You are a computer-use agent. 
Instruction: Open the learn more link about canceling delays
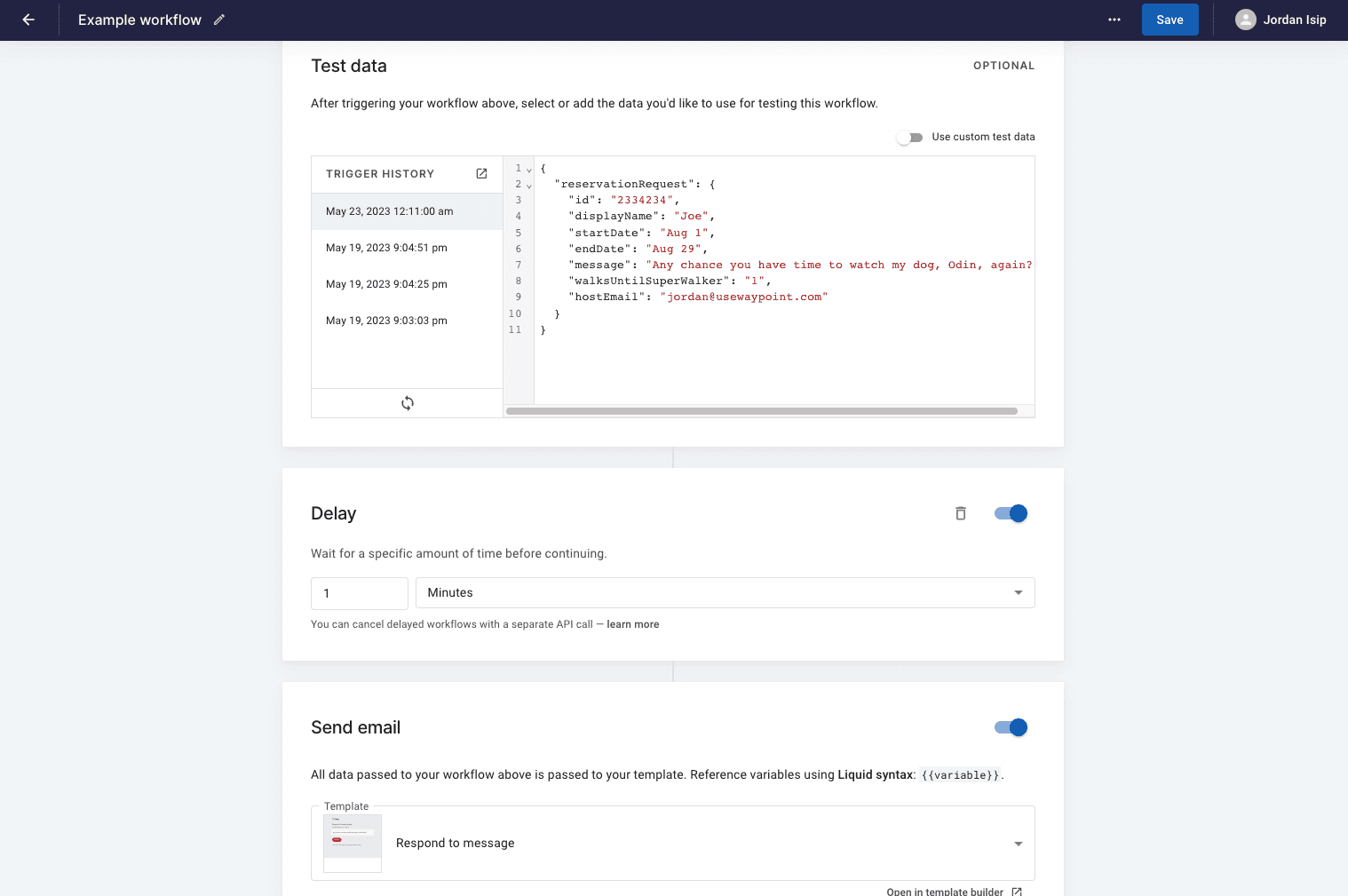pyautogui.click(x=632, y=624)
